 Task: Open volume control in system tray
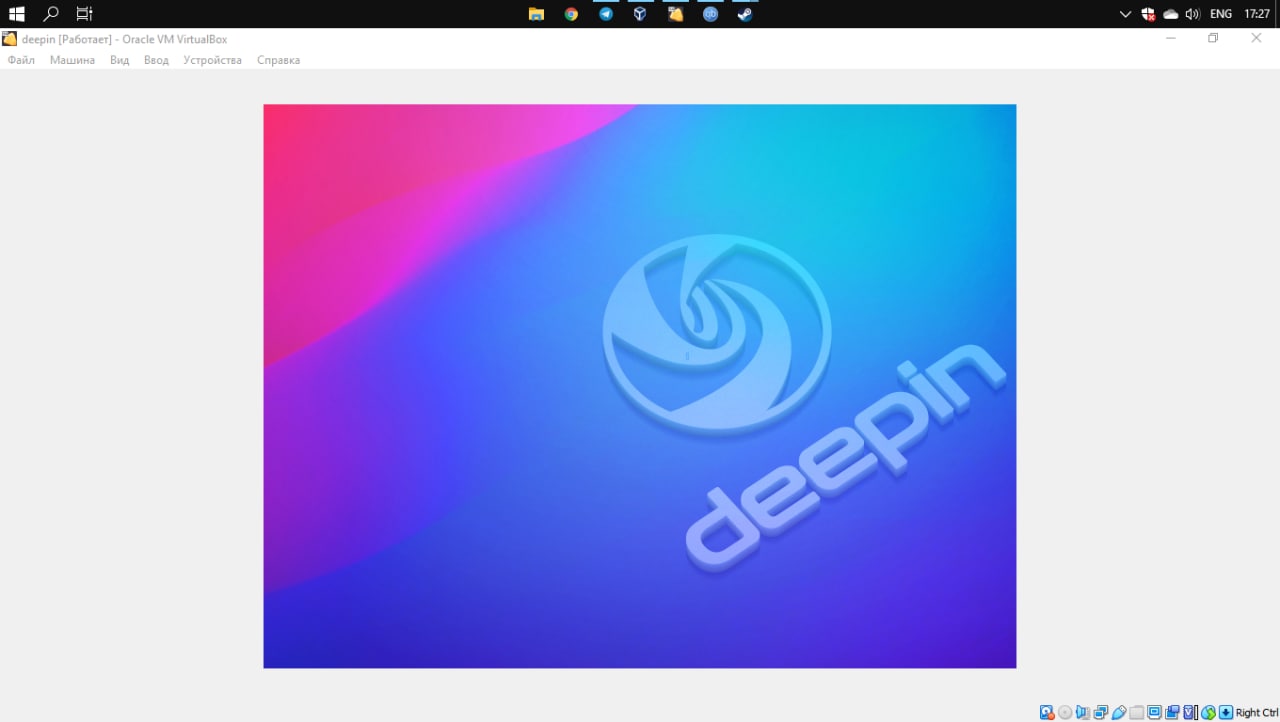(1192, 14)
